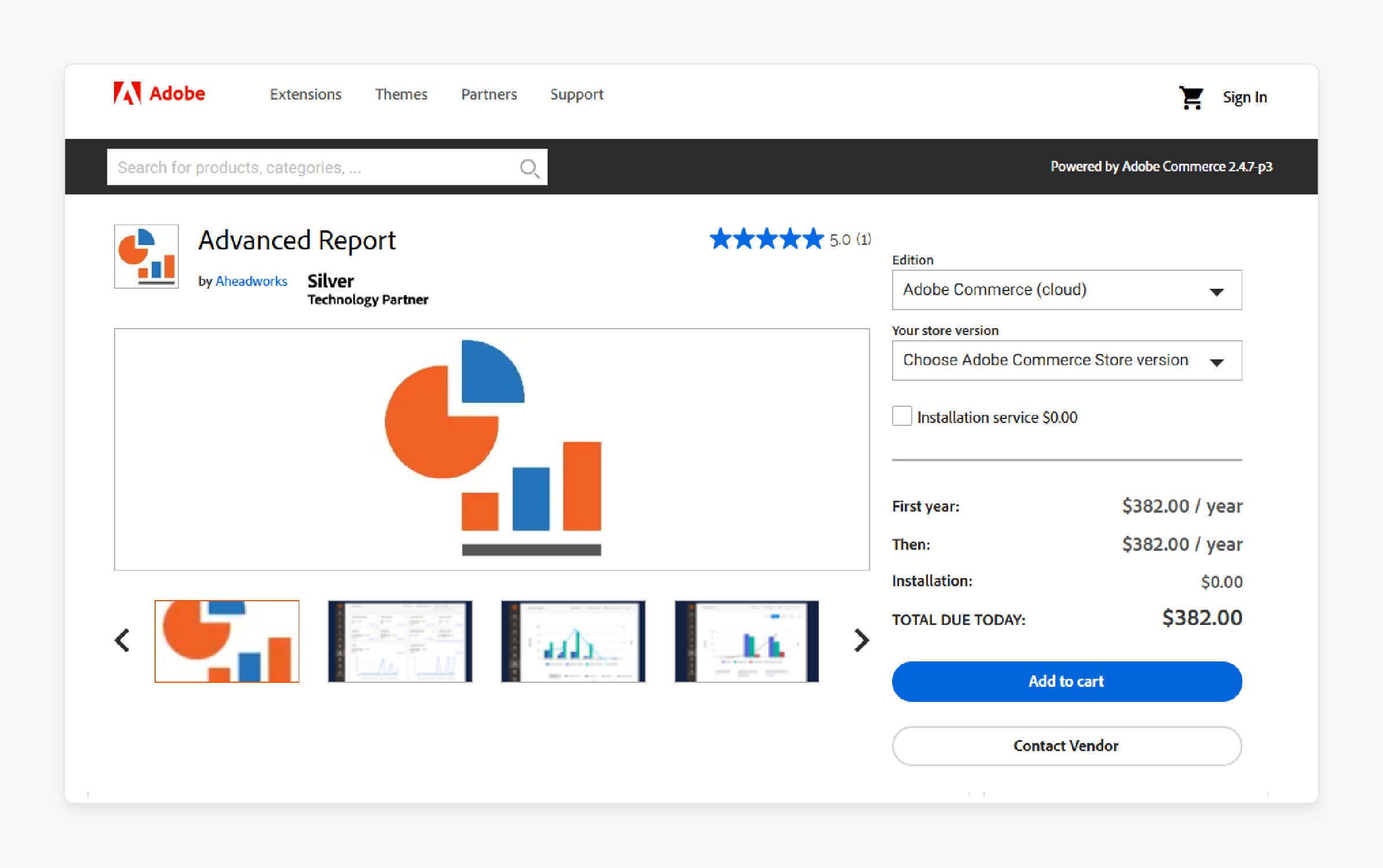1383x868 pixels.
Task: Click Powered by Adobe Commerce 2.4.7-p3 text
Action: tap(1161, 167)
